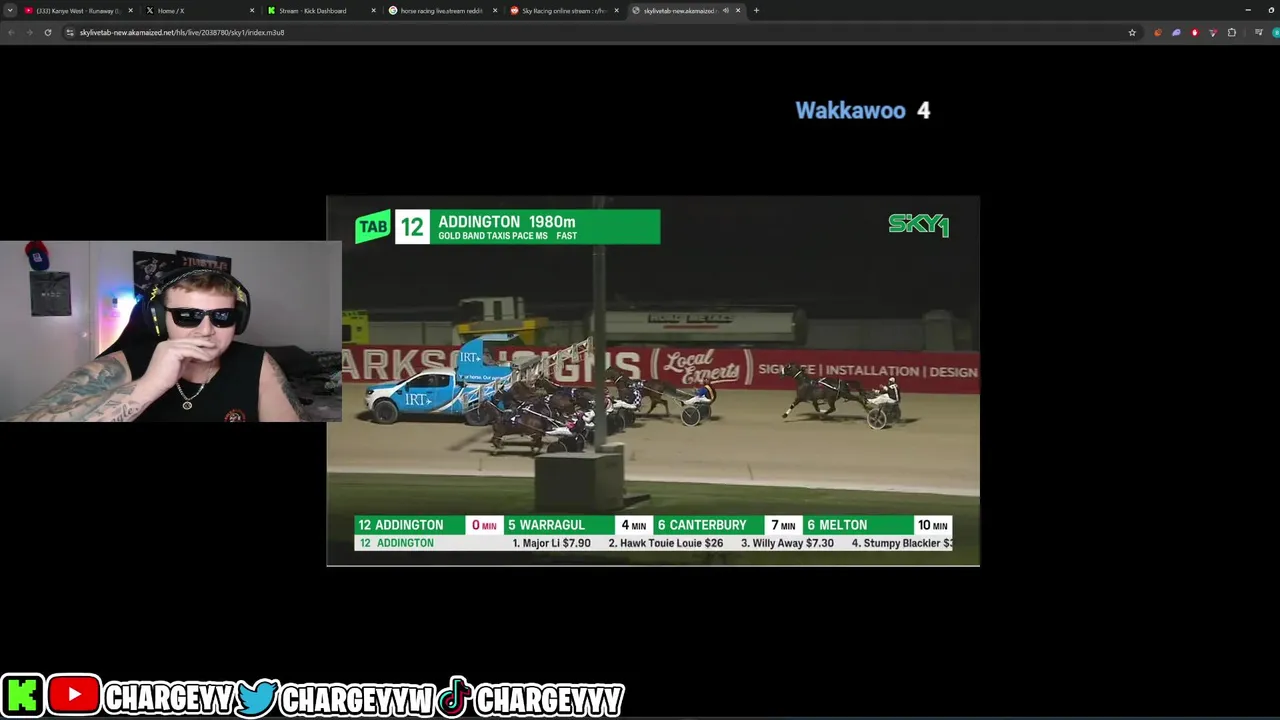Switch to the horse racing live stream reddit tab
Viewport: 1280px width, 720px height.
click(442, 10)
